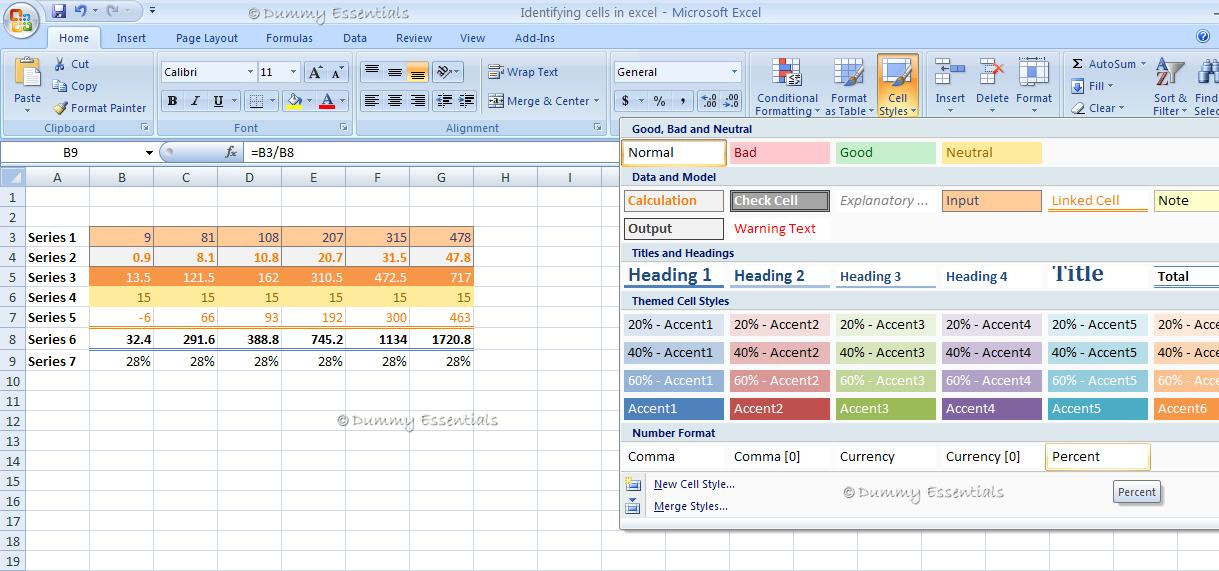Apply percent style from ribbon

[x=659, y=101]
